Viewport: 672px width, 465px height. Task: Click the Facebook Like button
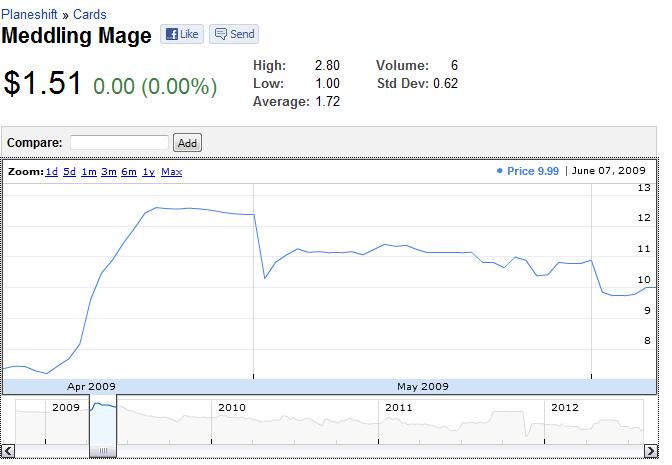point(182,34)
